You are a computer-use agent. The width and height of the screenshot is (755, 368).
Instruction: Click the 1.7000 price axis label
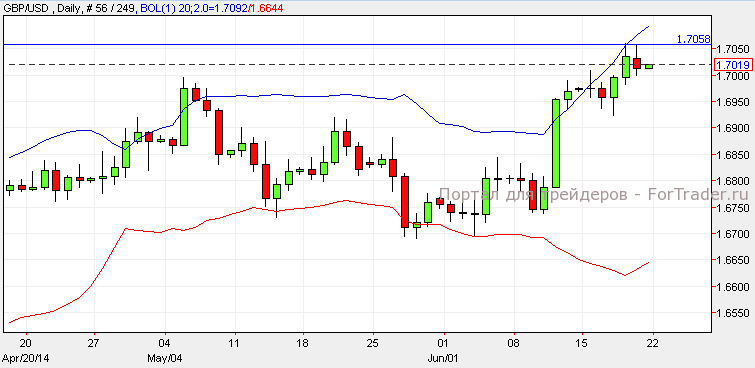point(733,76)
